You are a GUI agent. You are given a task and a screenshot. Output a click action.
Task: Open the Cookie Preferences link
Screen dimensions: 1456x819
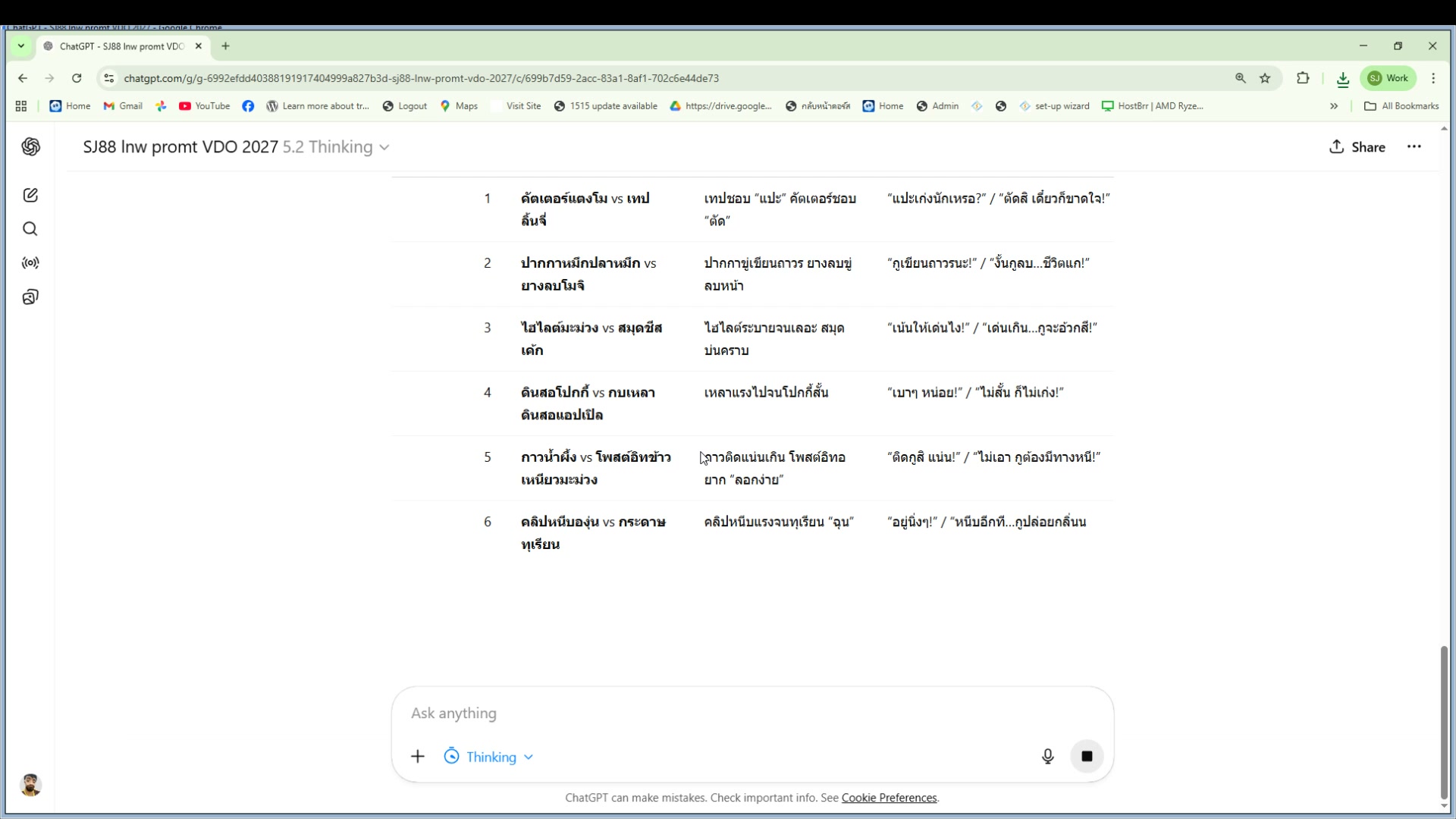click(889, 798)
